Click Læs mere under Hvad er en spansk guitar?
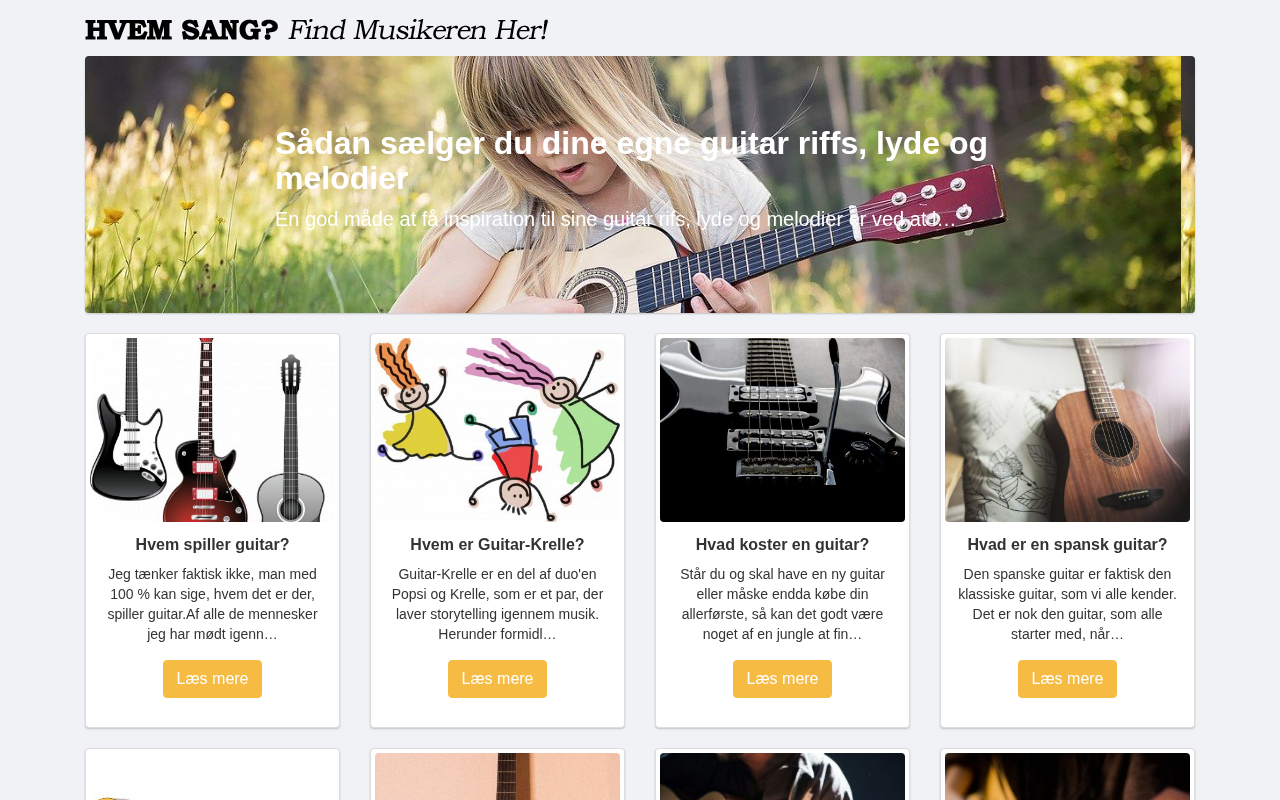Image resolution: width=1280 pixels, height=800 pixels. click(x=1067, y=679)
